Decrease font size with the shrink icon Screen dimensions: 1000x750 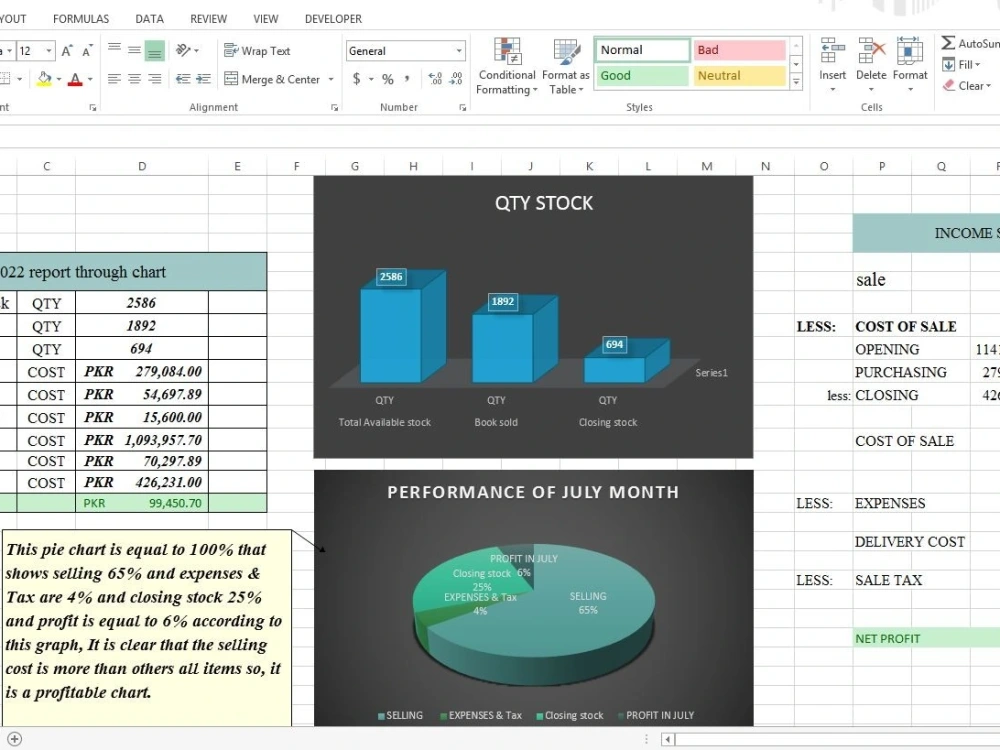87,50
